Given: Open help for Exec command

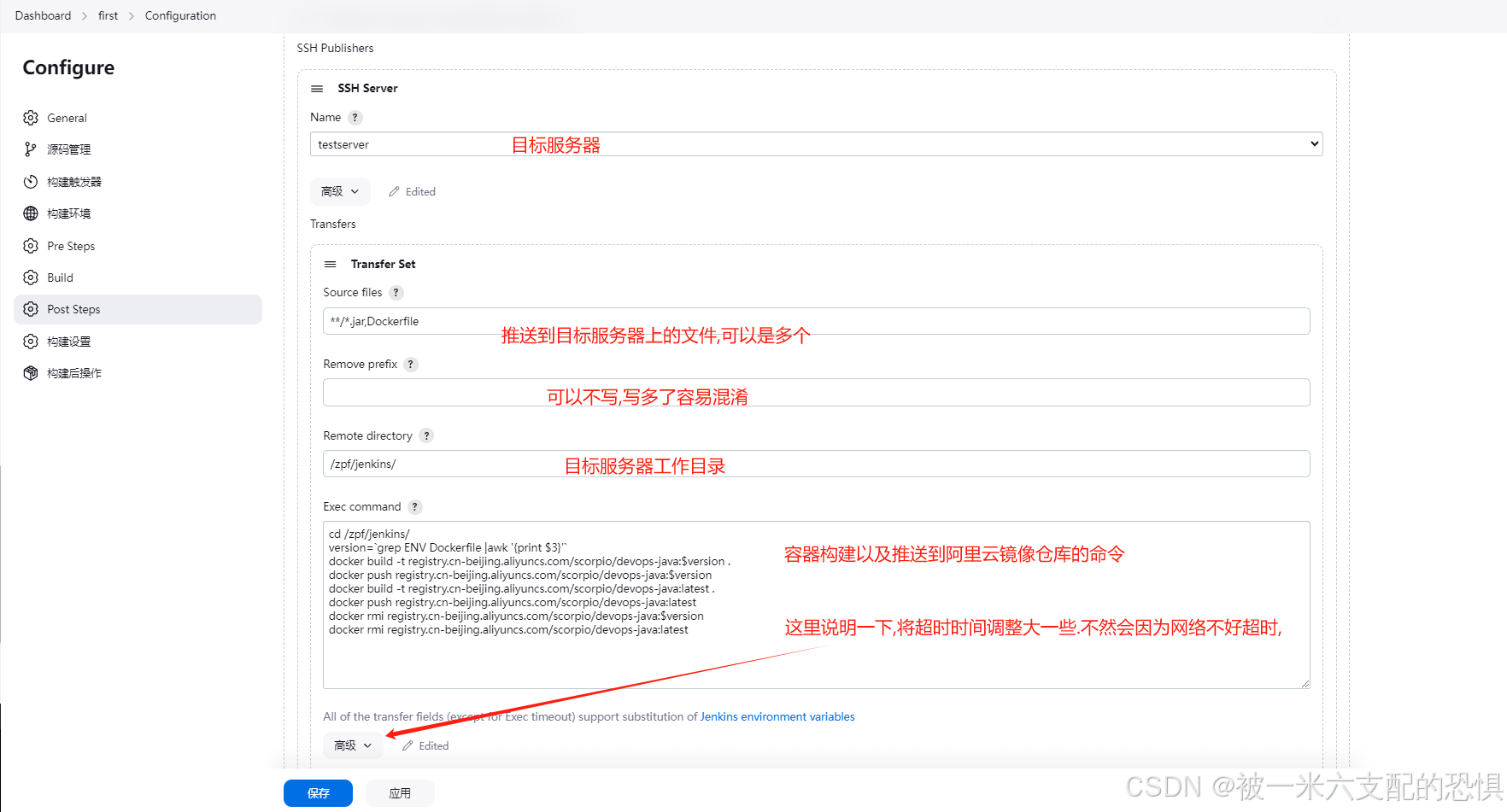Looking at the screenshot, I should [415, 507].
